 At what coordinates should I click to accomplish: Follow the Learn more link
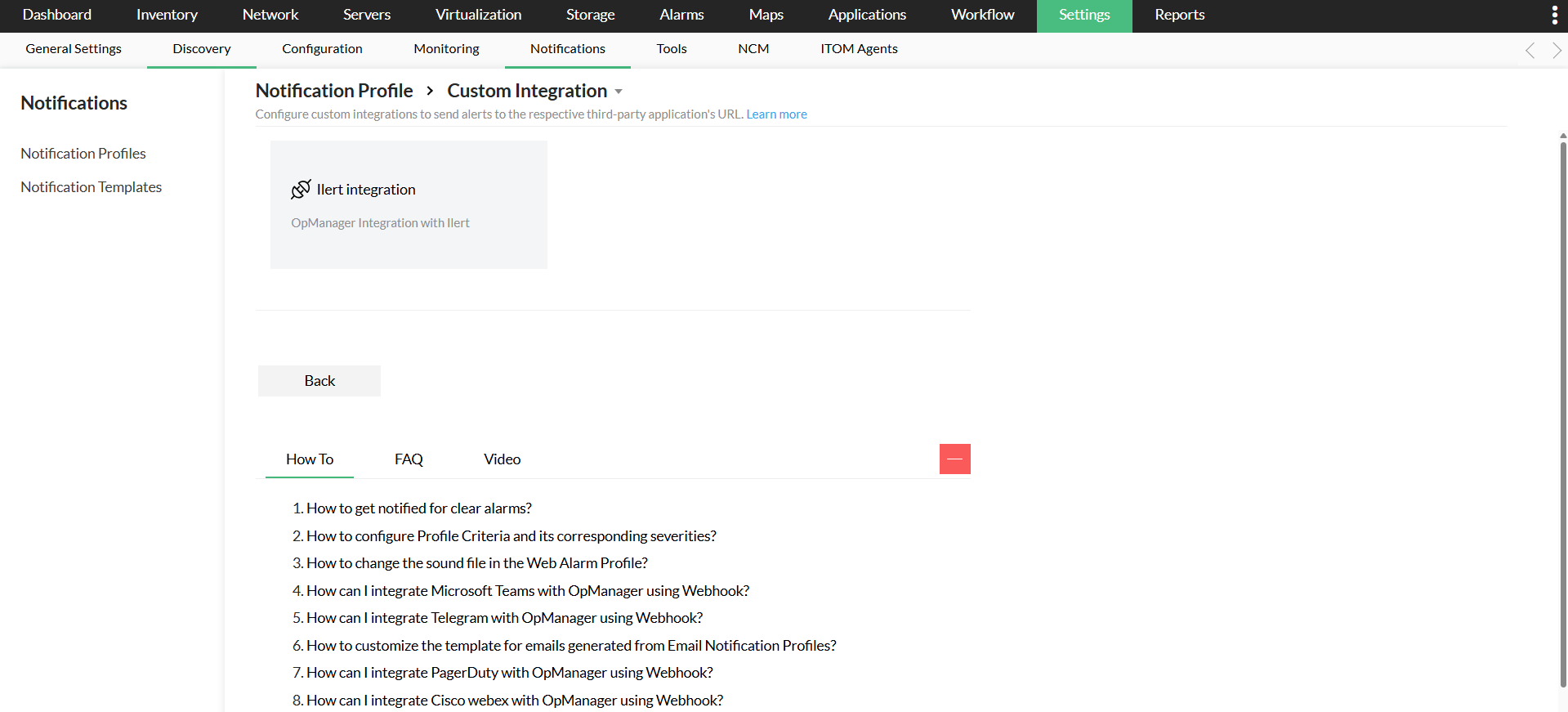click(x=776, y=114)
